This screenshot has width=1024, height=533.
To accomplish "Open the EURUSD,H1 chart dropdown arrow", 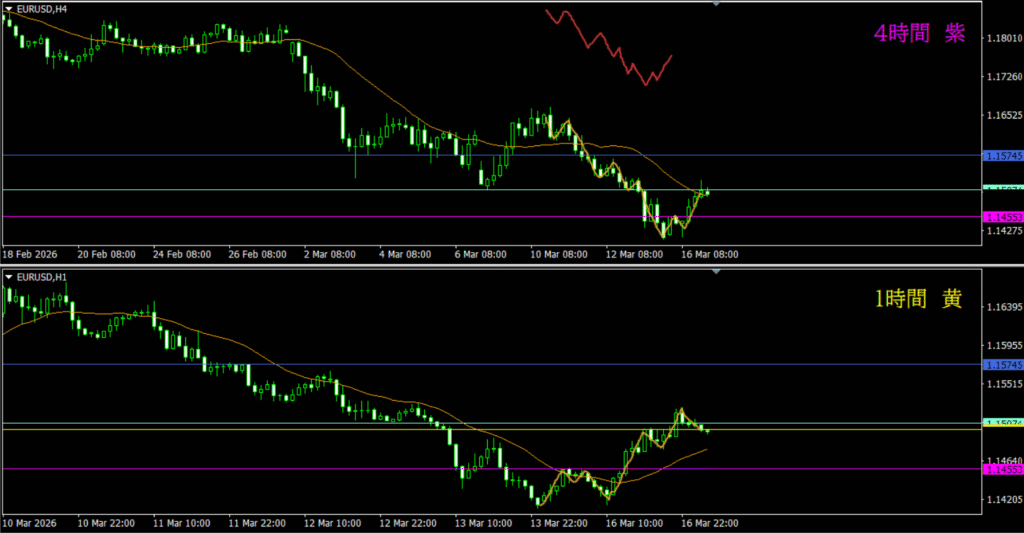I will 9,275.
